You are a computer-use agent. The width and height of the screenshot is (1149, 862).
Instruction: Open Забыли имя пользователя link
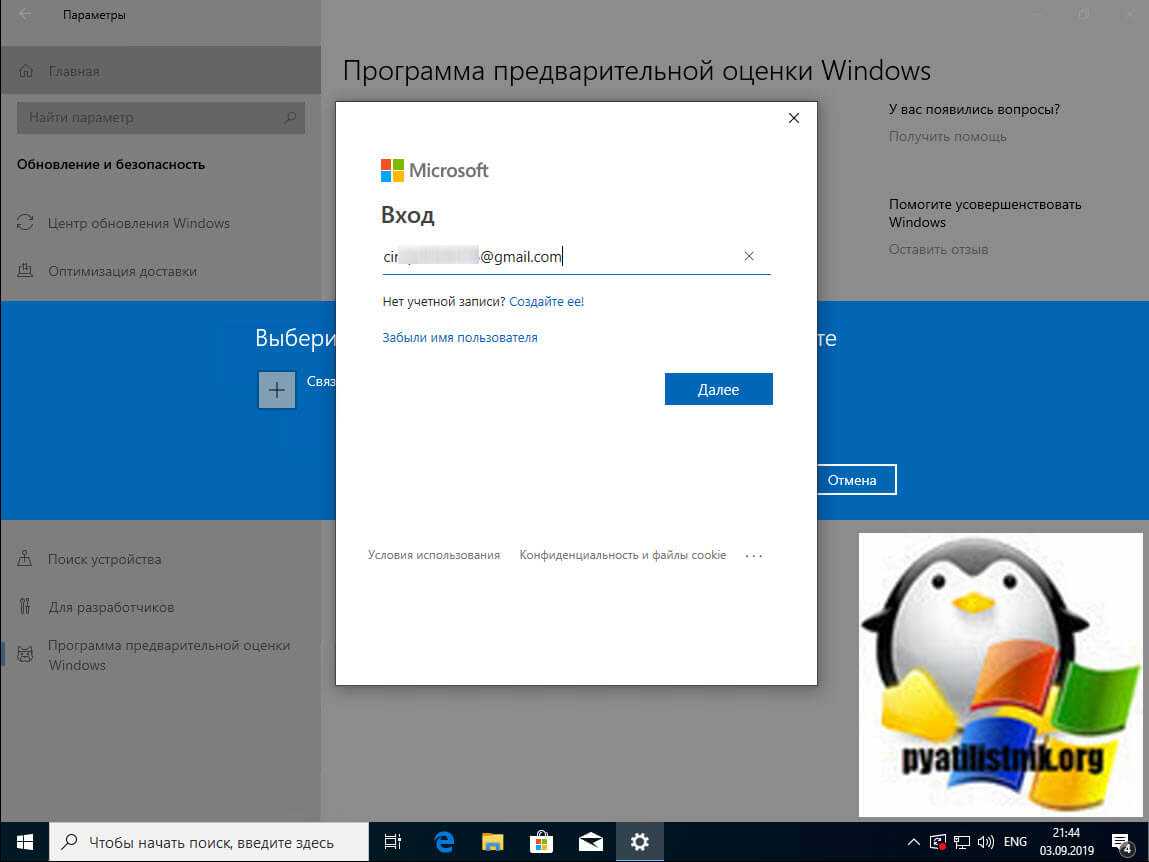[x=460, y=338]
